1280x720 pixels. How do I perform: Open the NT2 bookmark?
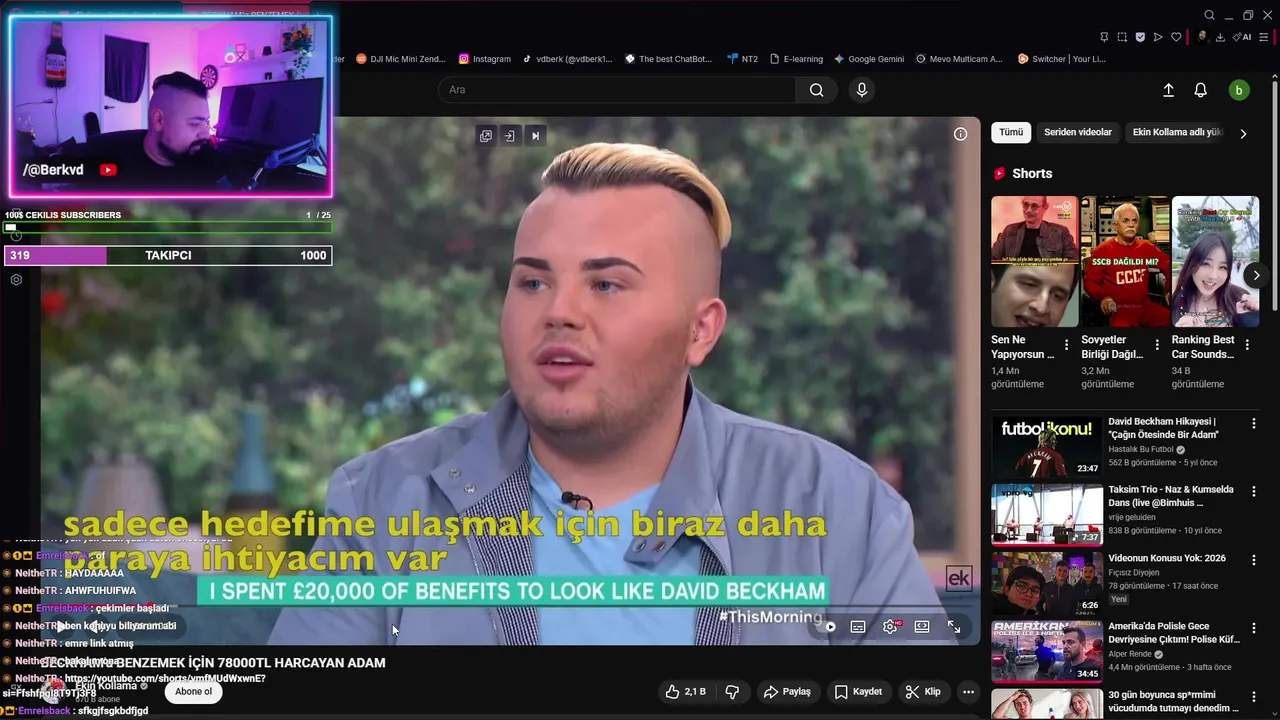point(743,59)
